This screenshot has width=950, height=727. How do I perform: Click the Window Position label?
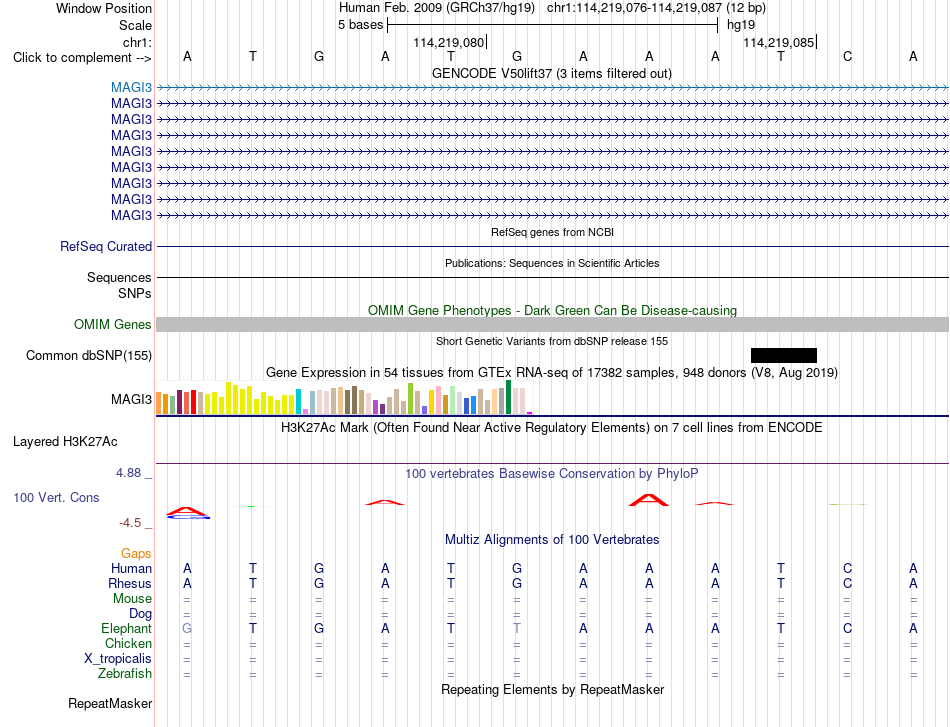click(104, 8)
